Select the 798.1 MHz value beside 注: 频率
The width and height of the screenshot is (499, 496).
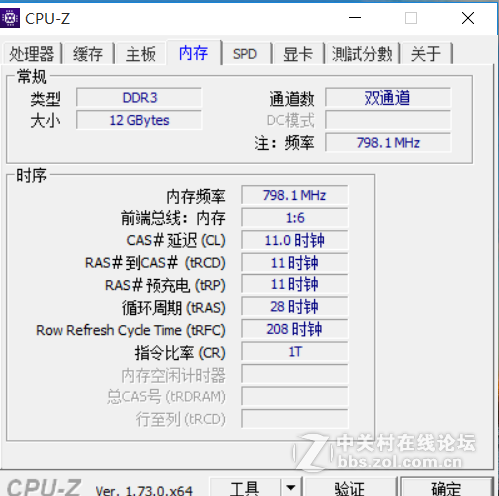pos(388,143)
